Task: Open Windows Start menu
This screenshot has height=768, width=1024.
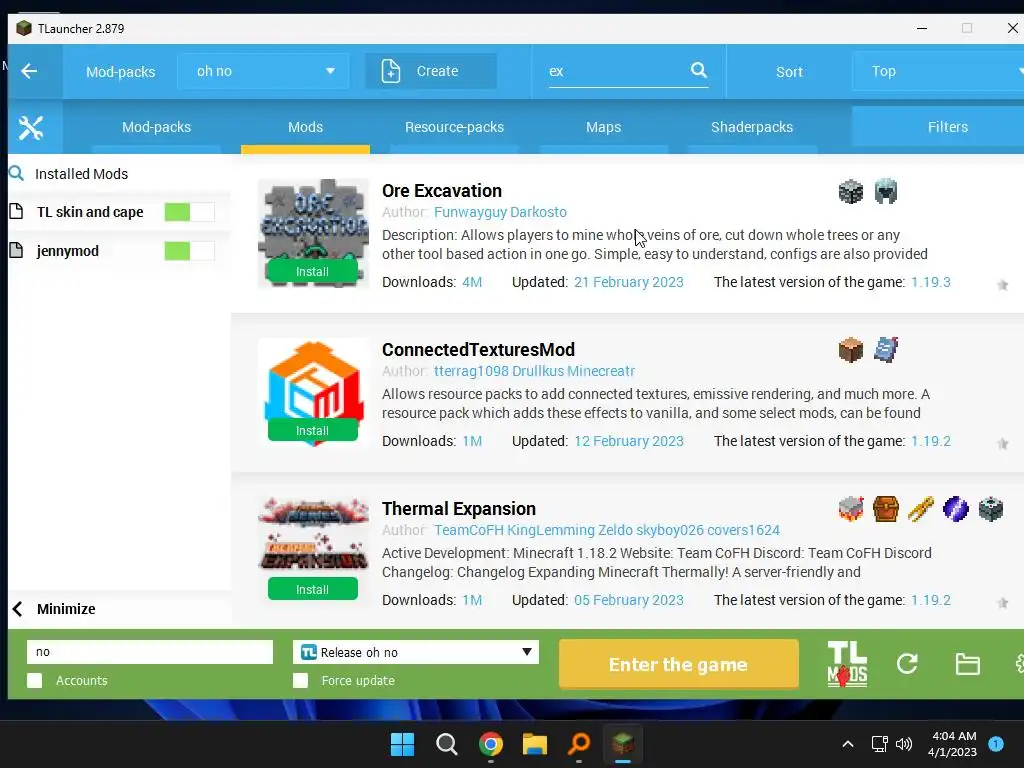Action: coord(402,744)
